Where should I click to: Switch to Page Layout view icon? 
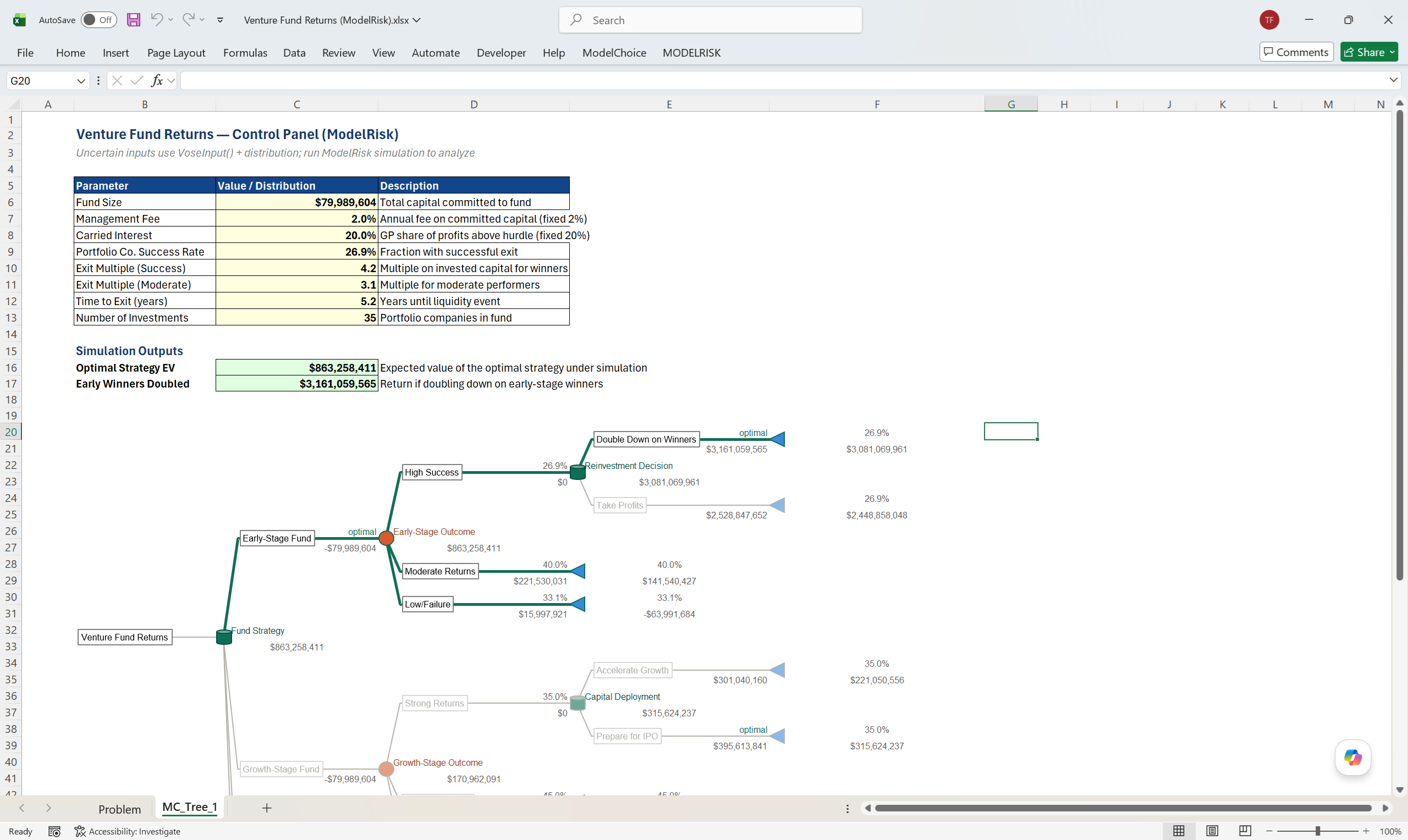coord(1212,830)
